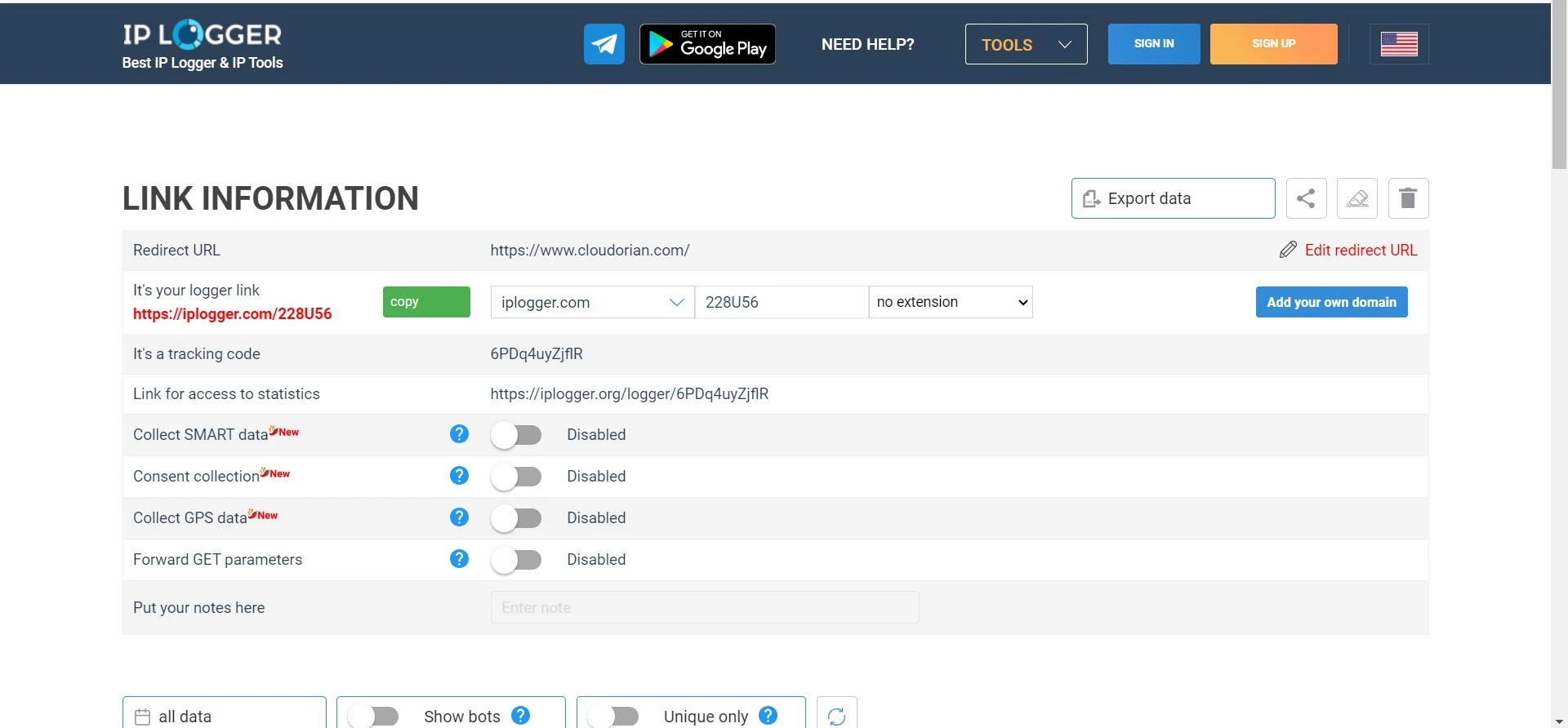1568x728 pixels.
Task: Click the refresh statistics icon
Action: [837, 716]
